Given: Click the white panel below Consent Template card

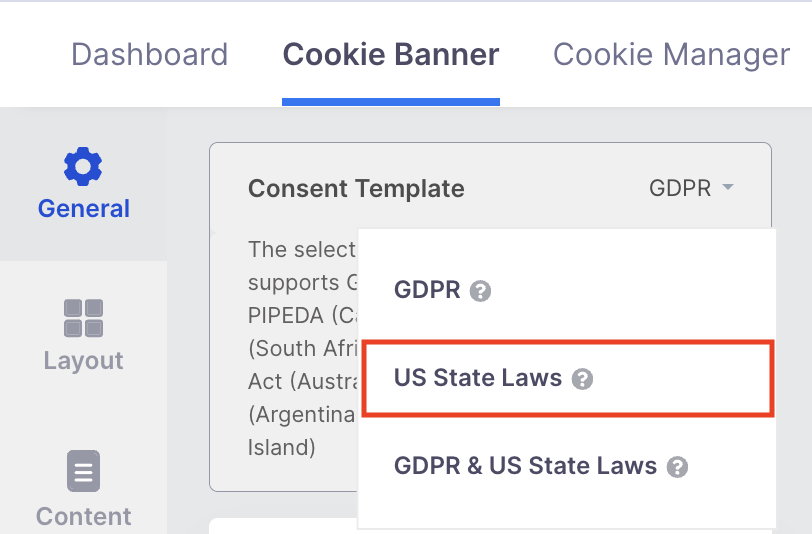Looking at the screenshot, I should click(x=283, y=525).
